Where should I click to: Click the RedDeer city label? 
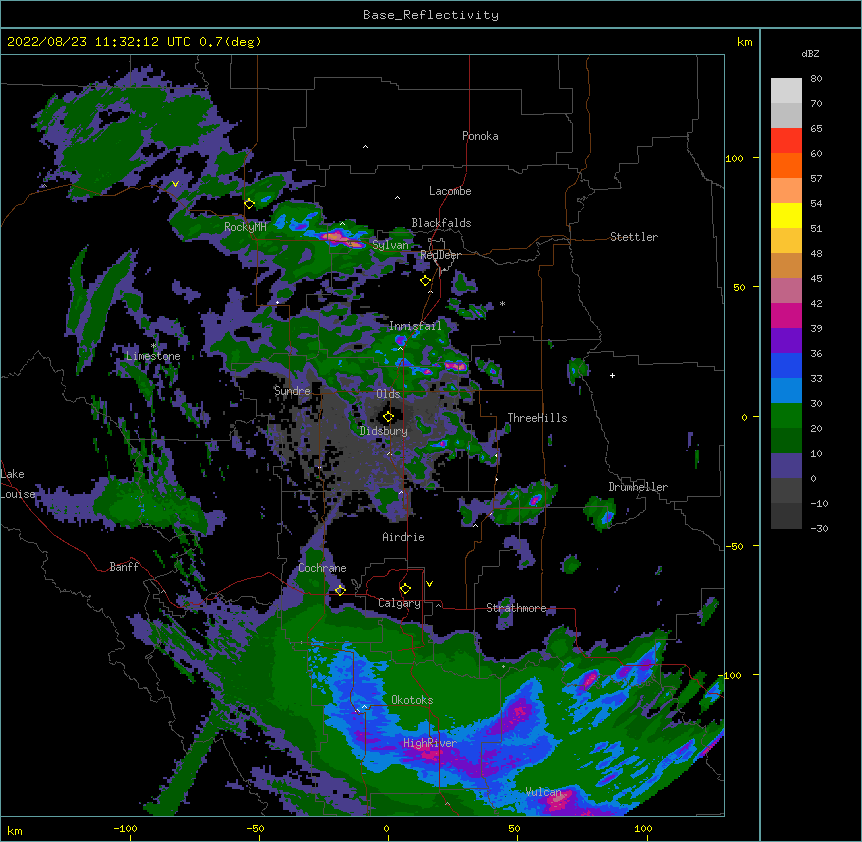click(x=440, y=255)
